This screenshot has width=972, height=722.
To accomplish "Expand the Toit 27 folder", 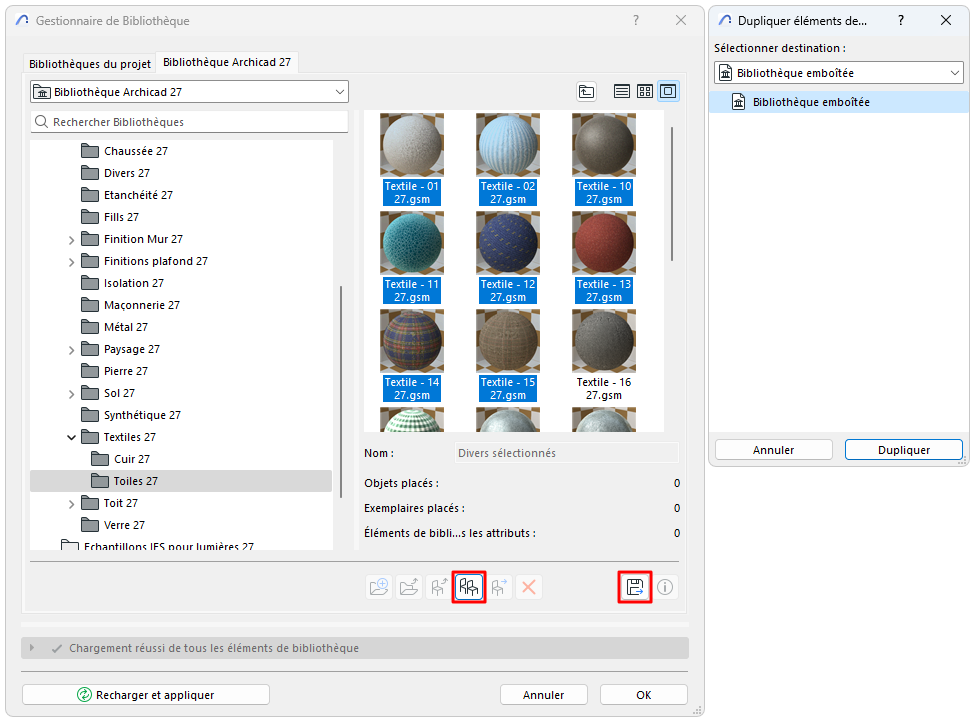I will pos(71,504).
